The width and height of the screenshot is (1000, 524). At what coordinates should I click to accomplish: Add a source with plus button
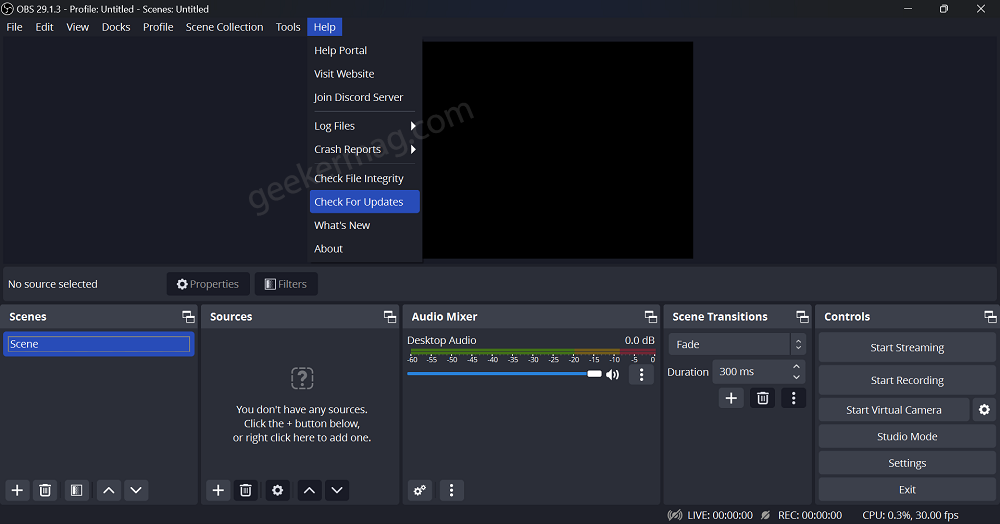coord(218,490)
